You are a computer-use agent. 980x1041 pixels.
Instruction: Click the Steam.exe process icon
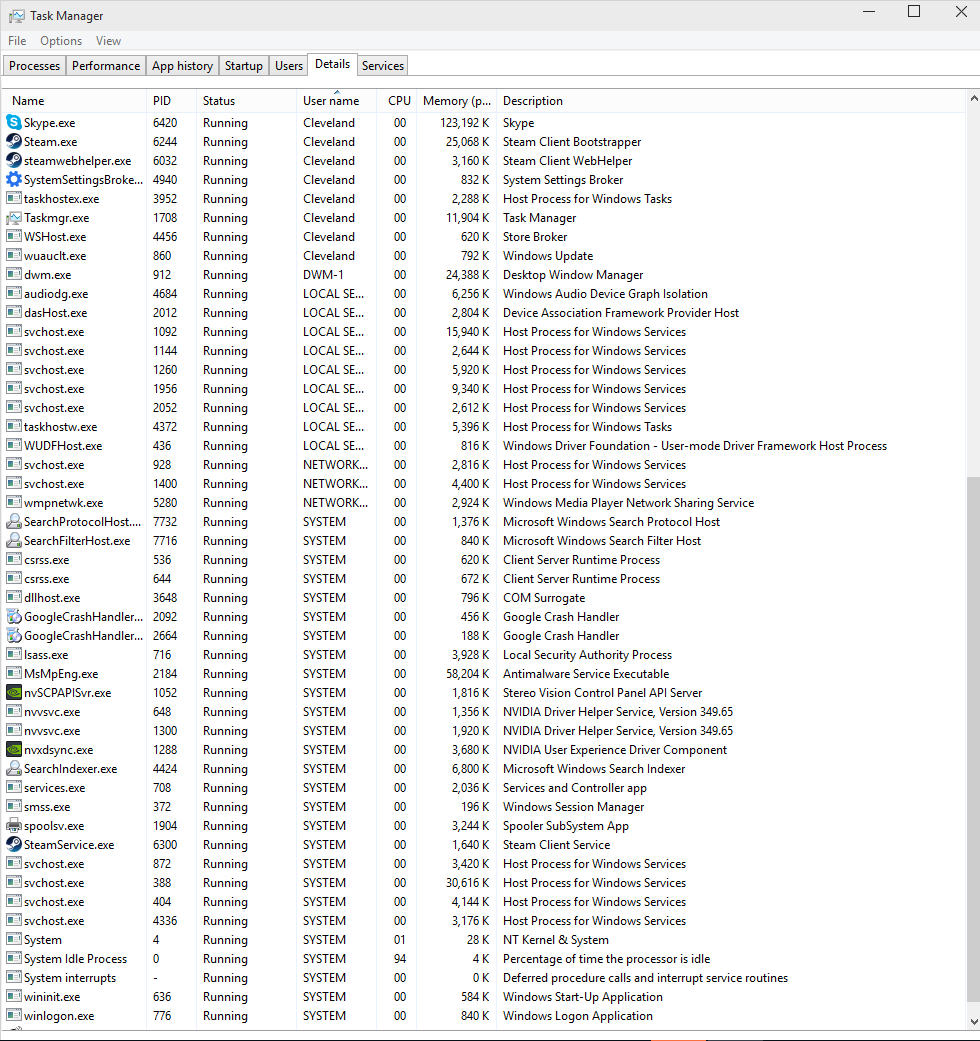[x=13, y=141]
